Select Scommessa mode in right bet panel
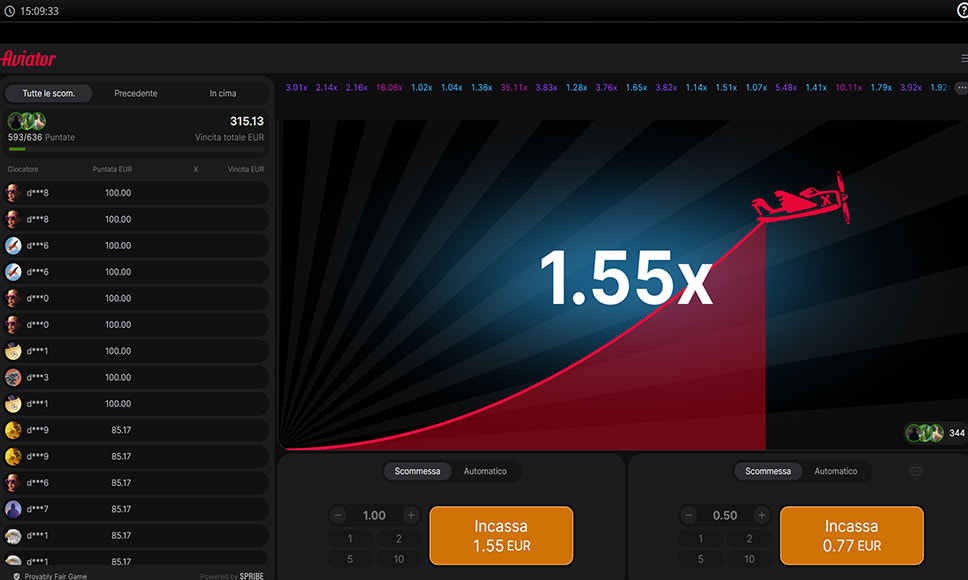This screenshot has height=580, width=968. pos(768,471)
